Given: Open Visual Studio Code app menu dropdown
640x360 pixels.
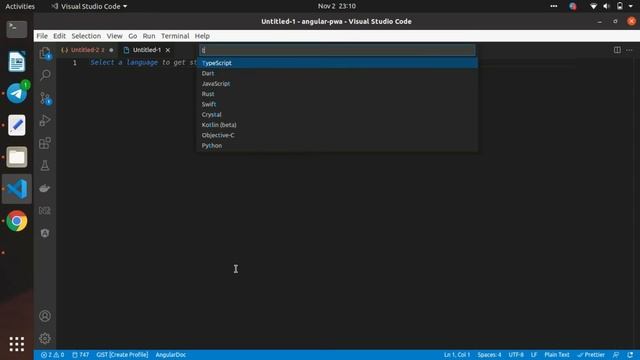Looking at the screenshot, I should click(89, 6).
